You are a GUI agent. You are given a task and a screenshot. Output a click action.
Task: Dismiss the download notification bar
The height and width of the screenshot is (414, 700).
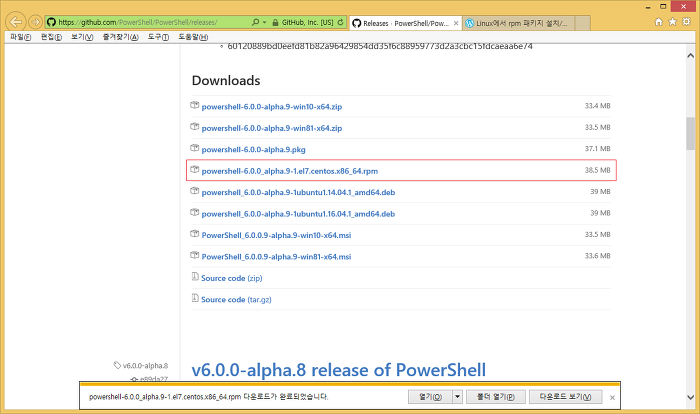[612, 397]
